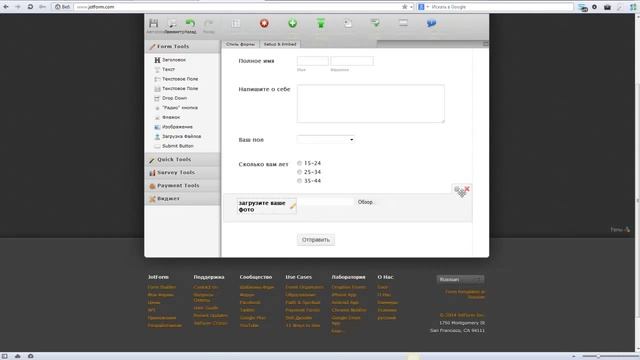Click the browser reload button

point(30,7)
